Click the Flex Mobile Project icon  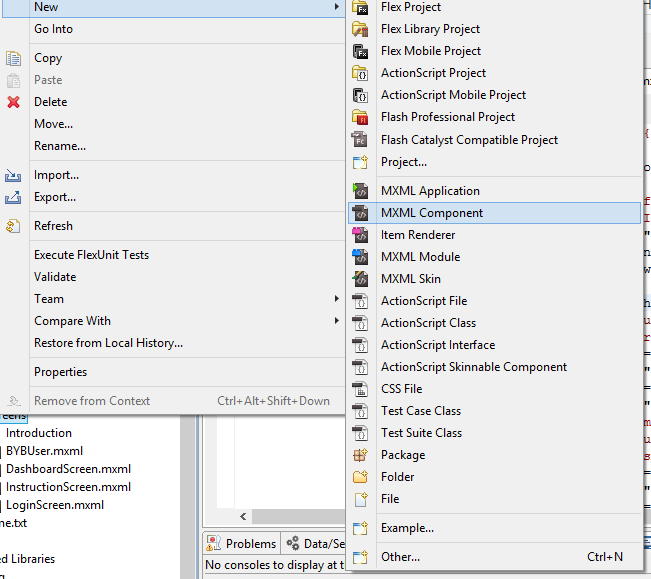pyautogui.click(x=360, y=51)
